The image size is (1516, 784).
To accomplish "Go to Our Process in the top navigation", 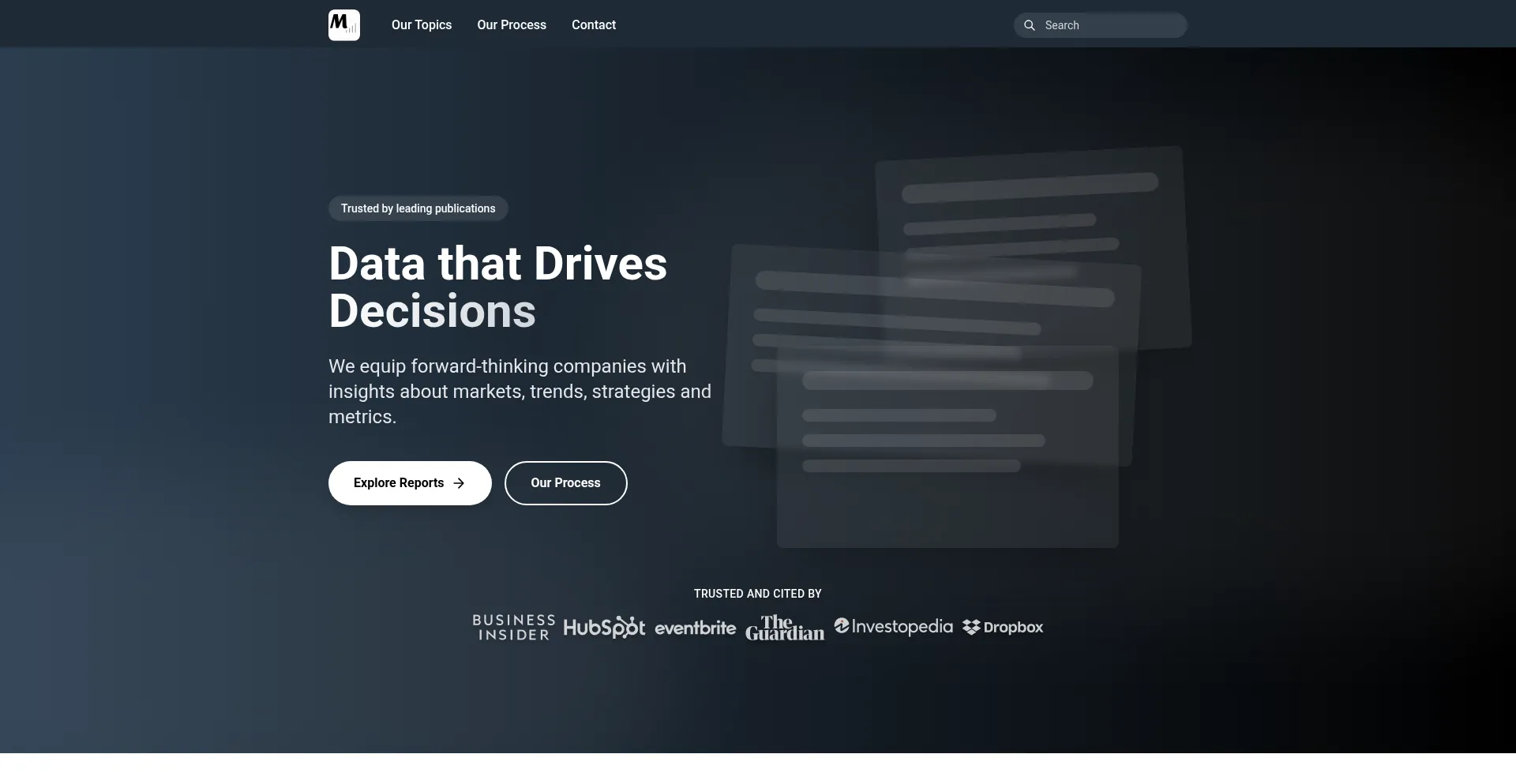I will pyautogui.click(x=512, y=25).
